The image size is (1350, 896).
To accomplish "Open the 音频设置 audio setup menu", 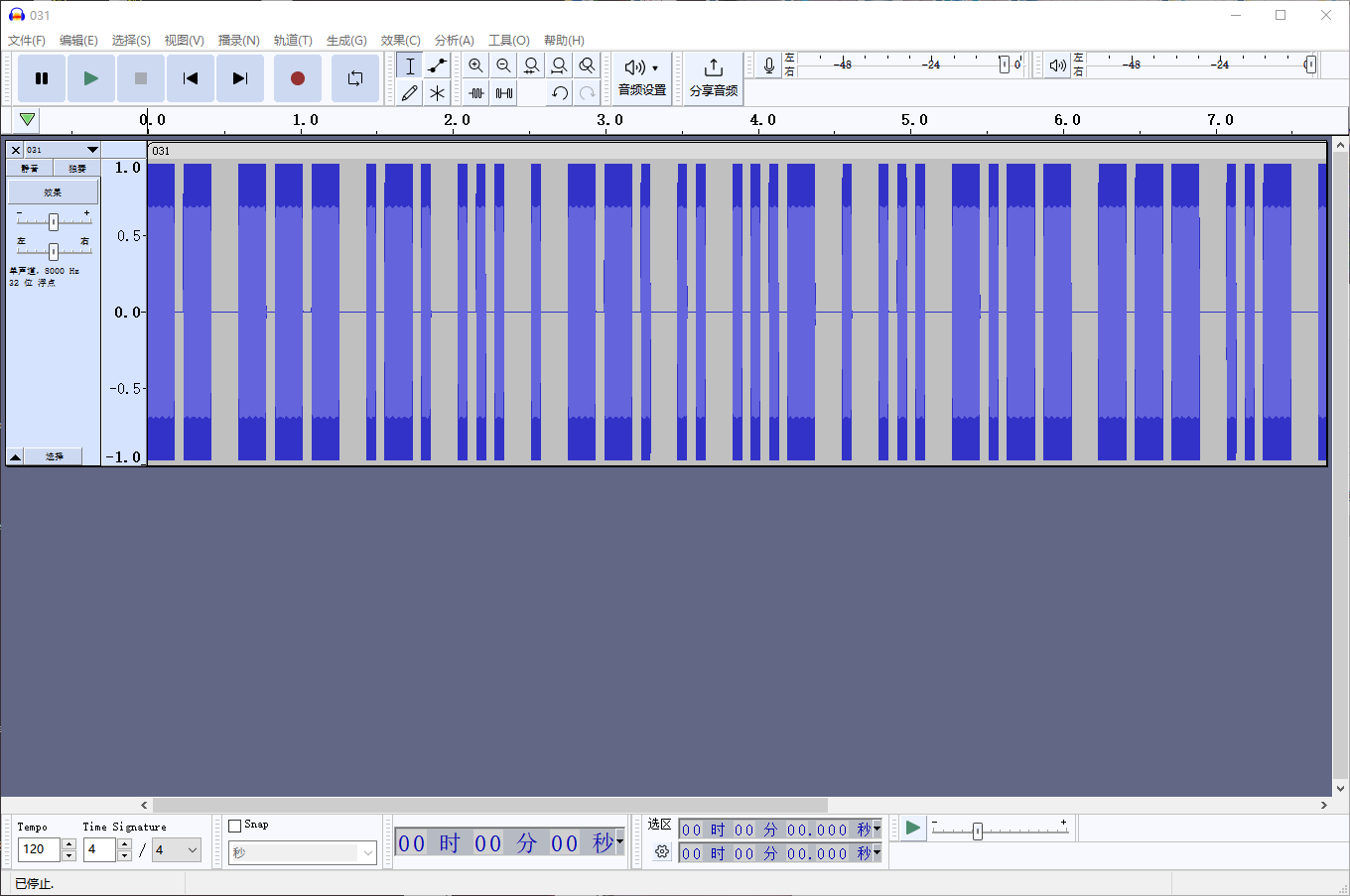I will coord(642,77).
